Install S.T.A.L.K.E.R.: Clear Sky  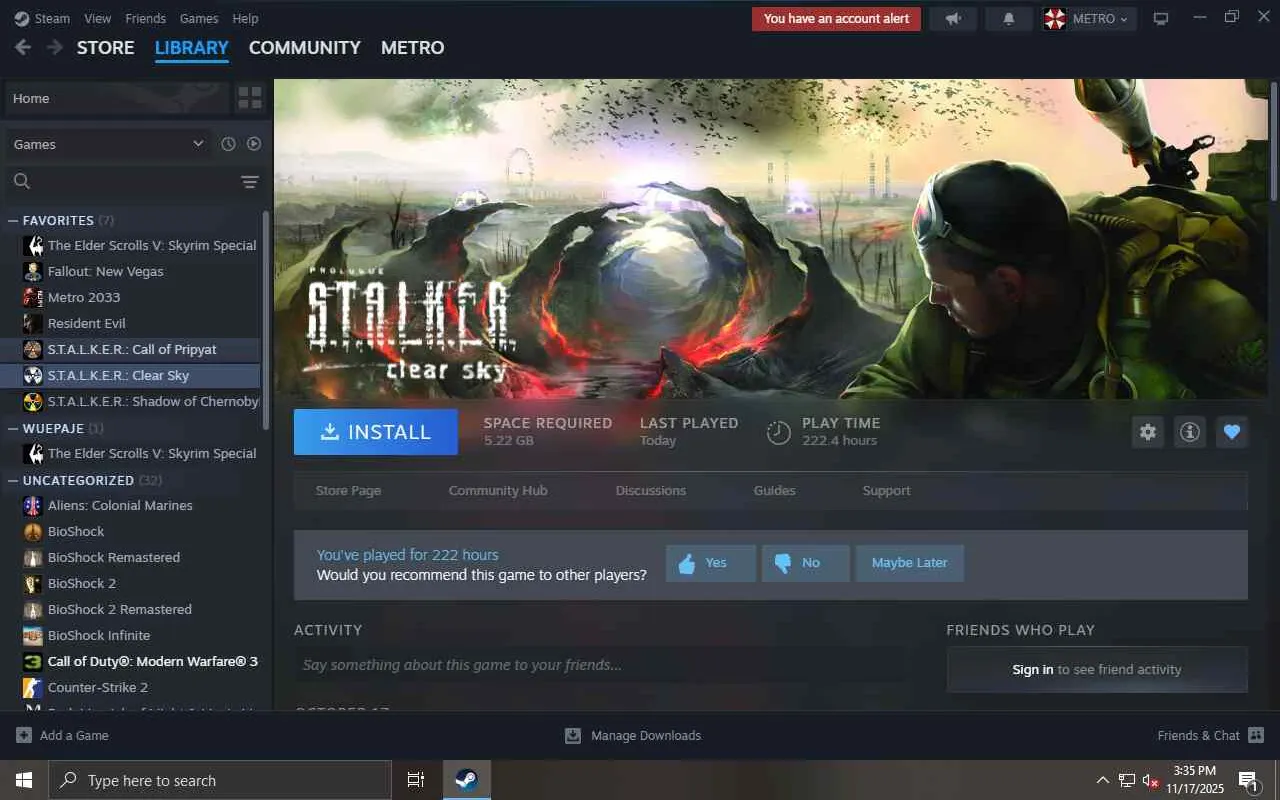click(376, 432)
